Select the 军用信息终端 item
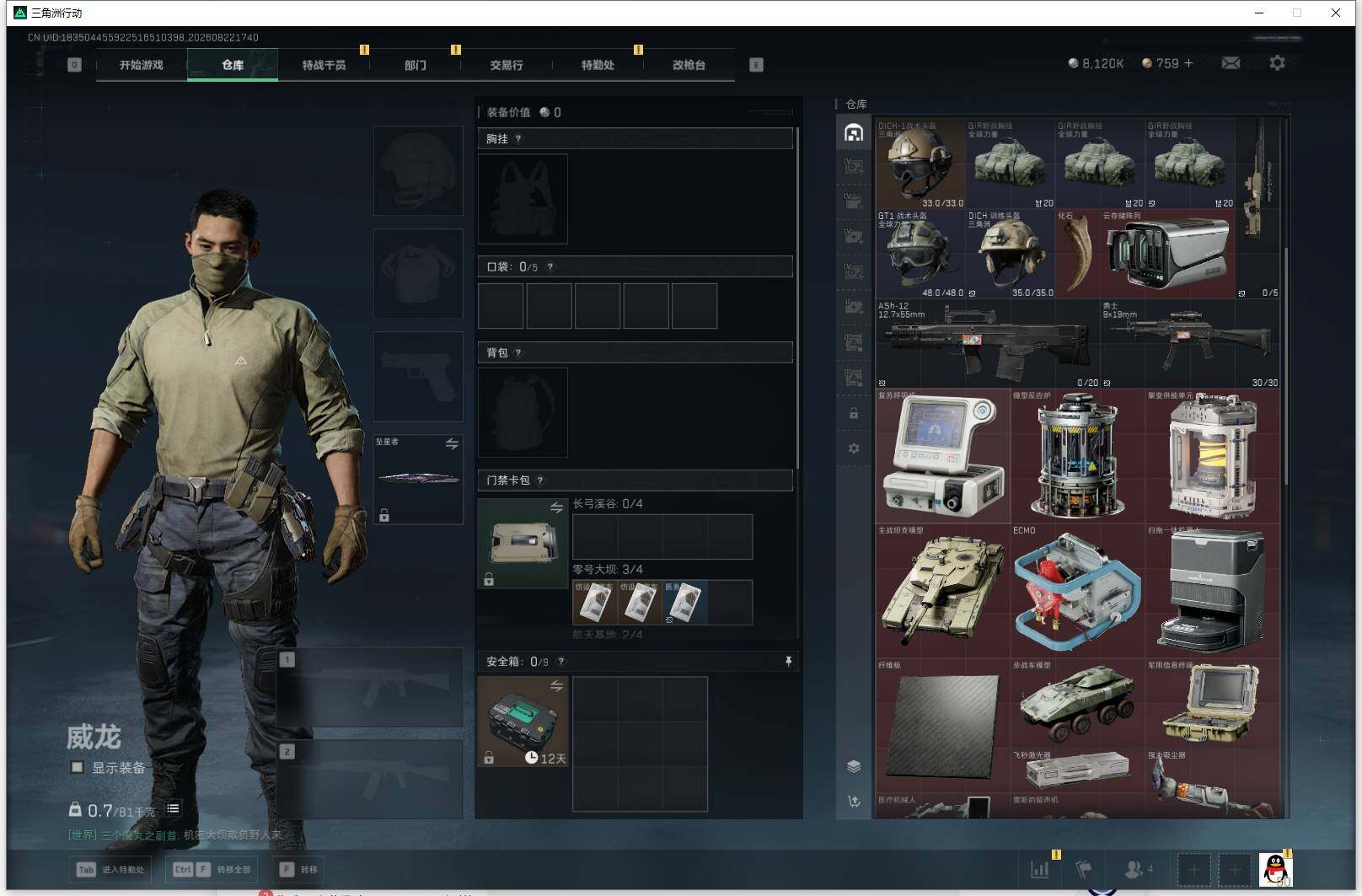 tap(1213, 703)
